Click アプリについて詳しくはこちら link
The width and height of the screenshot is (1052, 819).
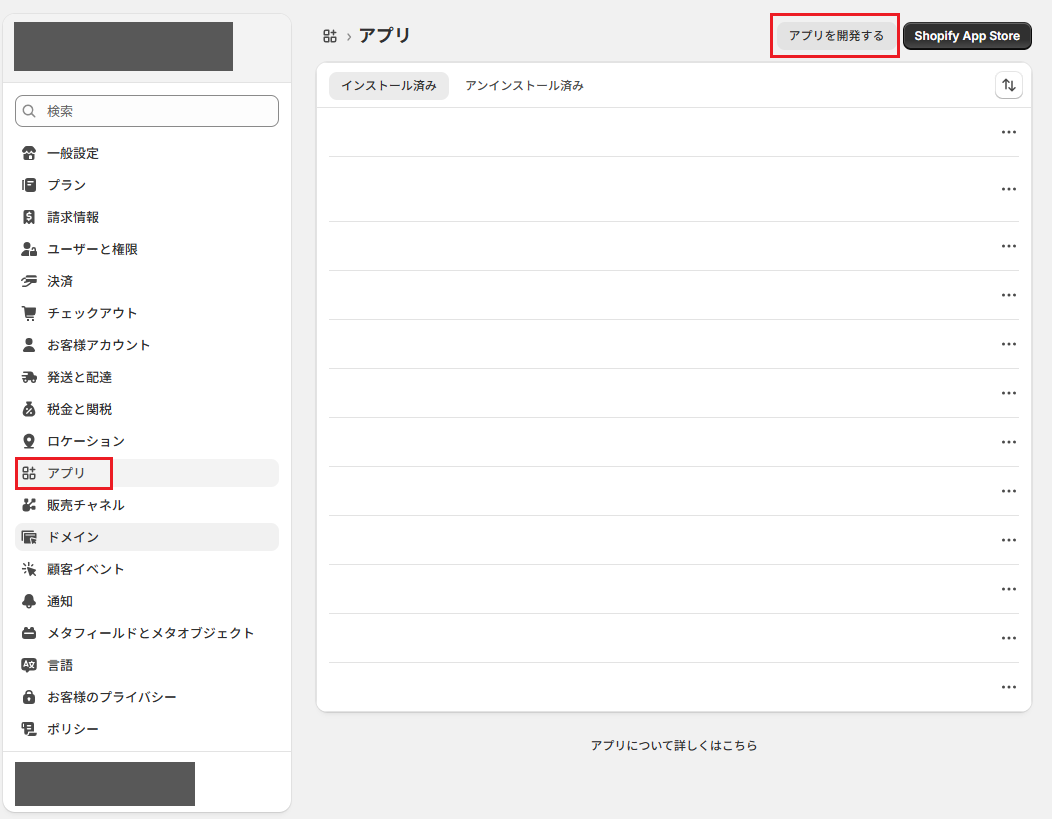coord(674,745)
